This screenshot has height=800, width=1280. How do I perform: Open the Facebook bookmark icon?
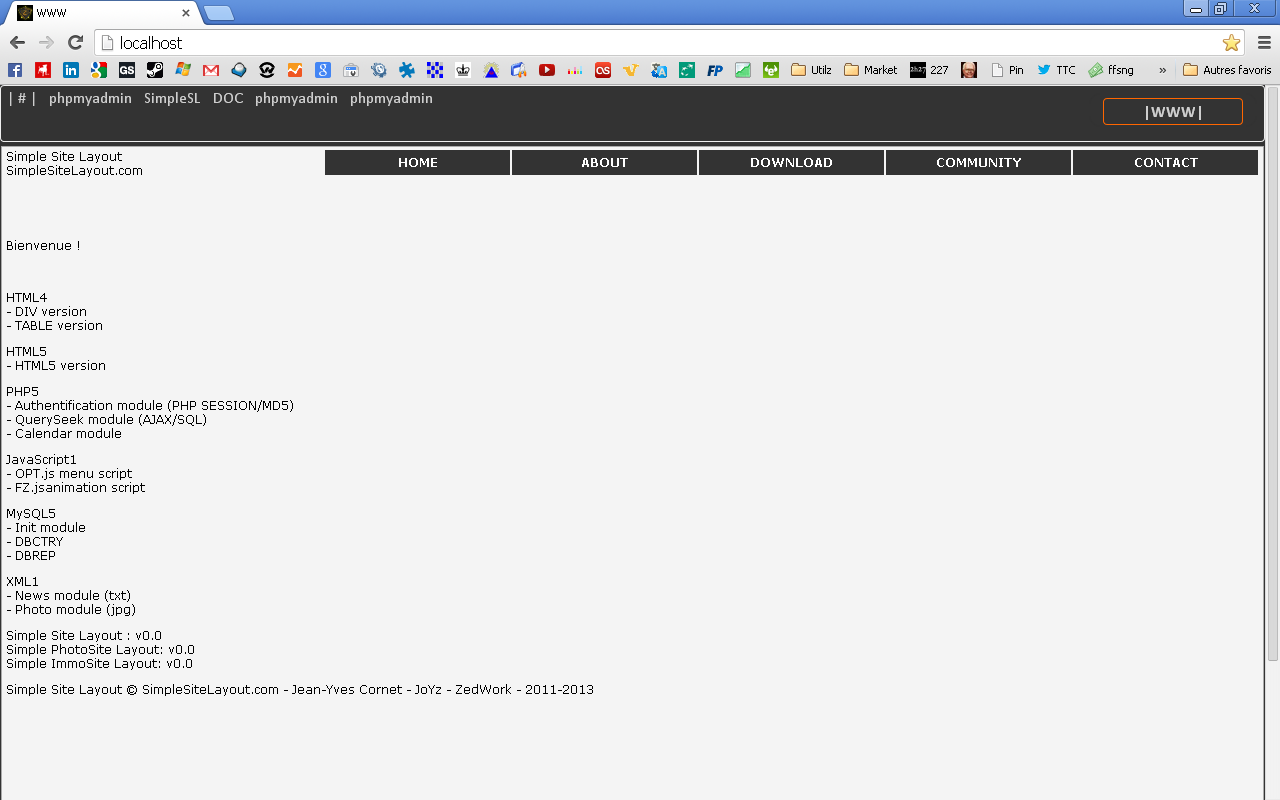click(14, 70)
